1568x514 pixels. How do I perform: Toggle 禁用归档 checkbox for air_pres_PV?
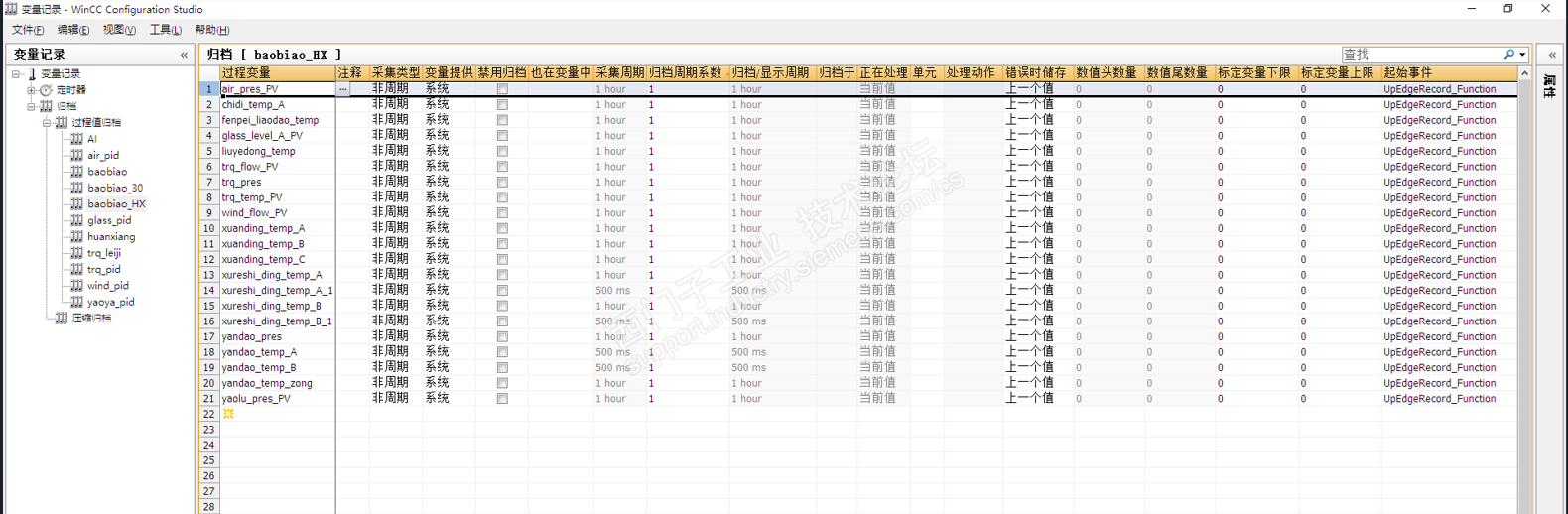click(502, 89)
